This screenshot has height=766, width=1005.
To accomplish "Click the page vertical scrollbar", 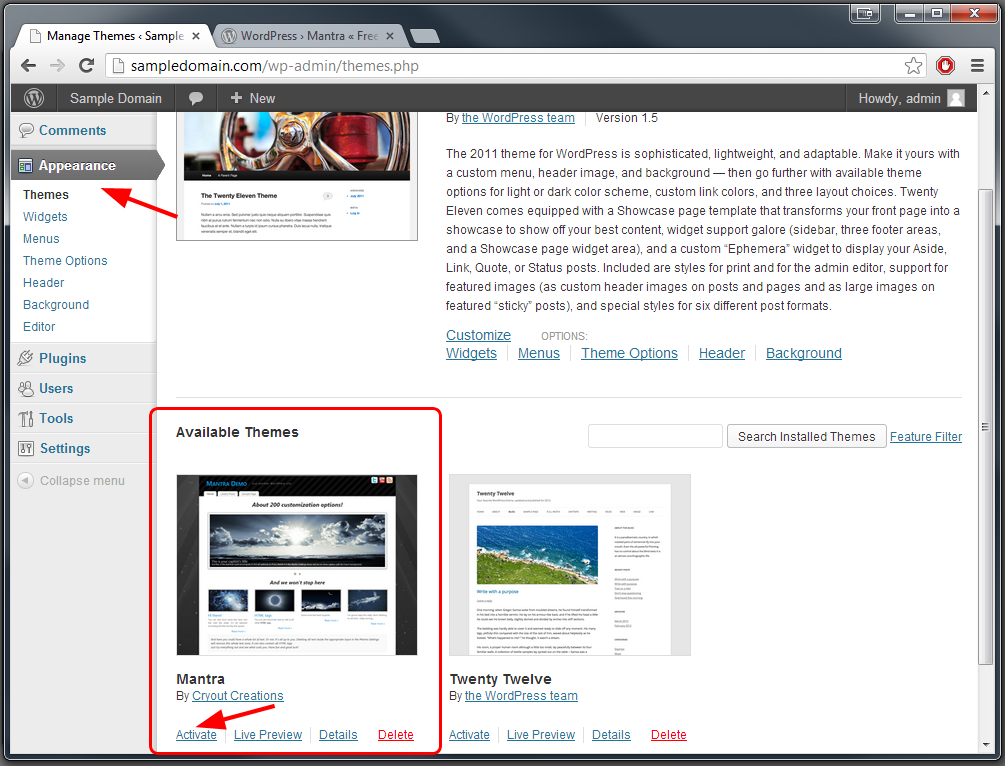I will click(x=986, y=426).
